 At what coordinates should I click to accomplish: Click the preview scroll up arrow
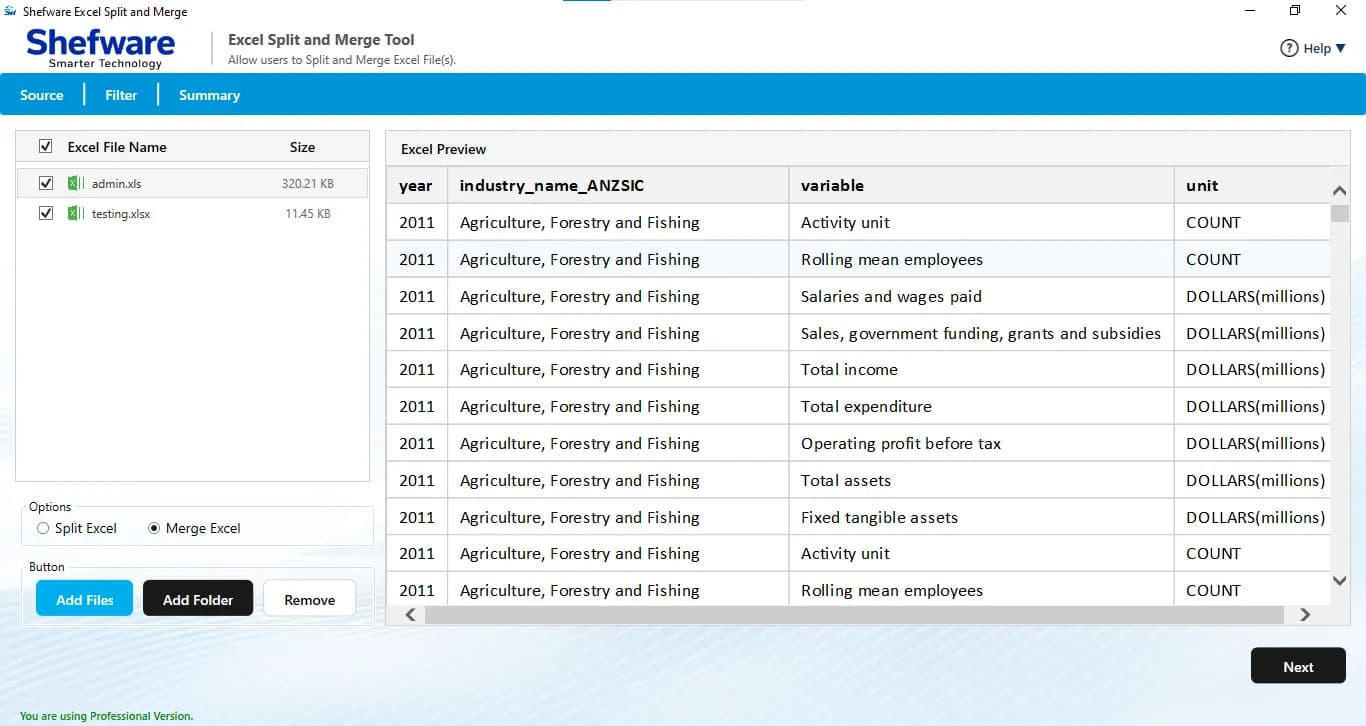click(1340, 191)
